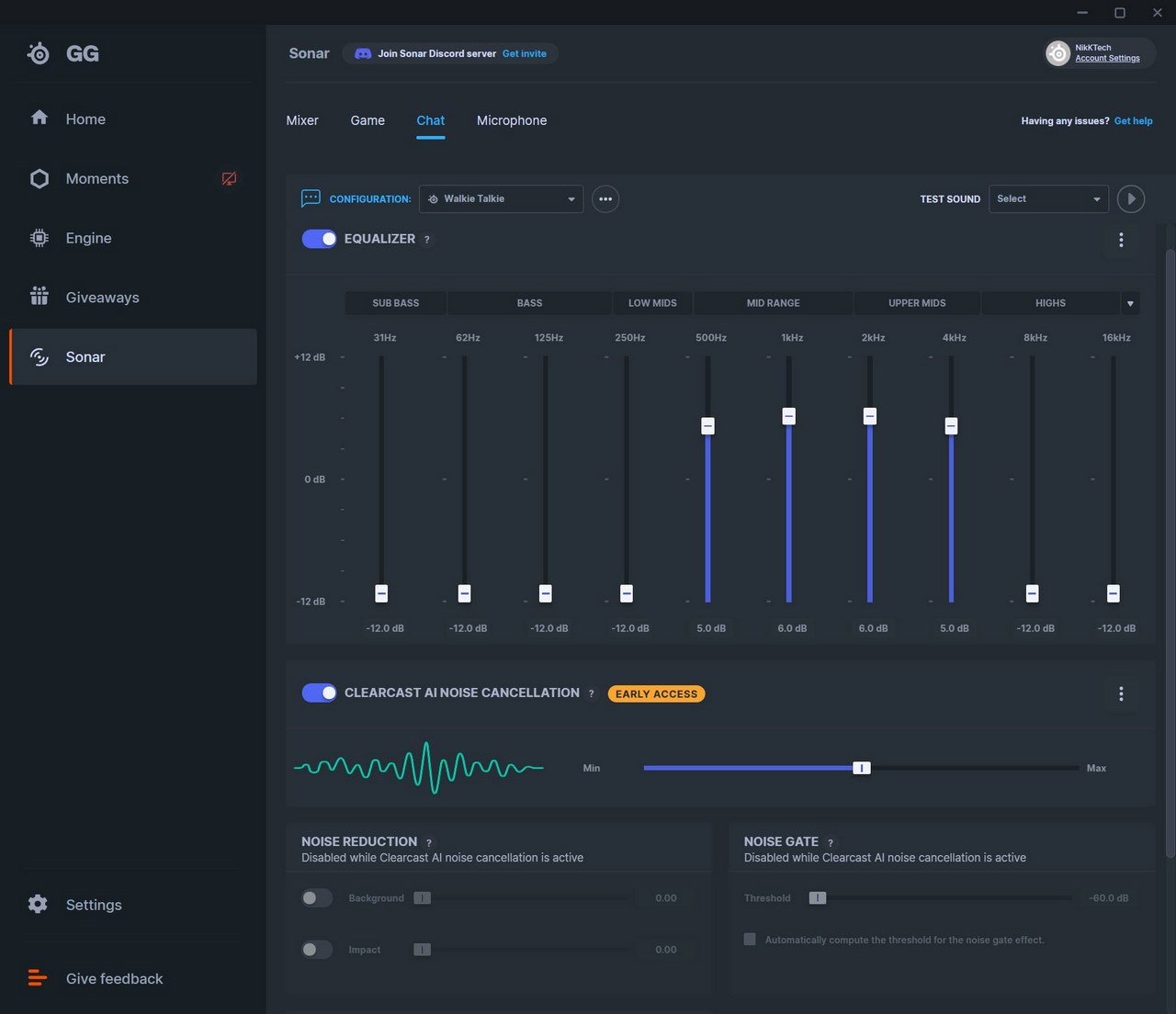Play the test sound
The height and width of the screenshot is (1014, 1176).
click(x=1131, y=198)
